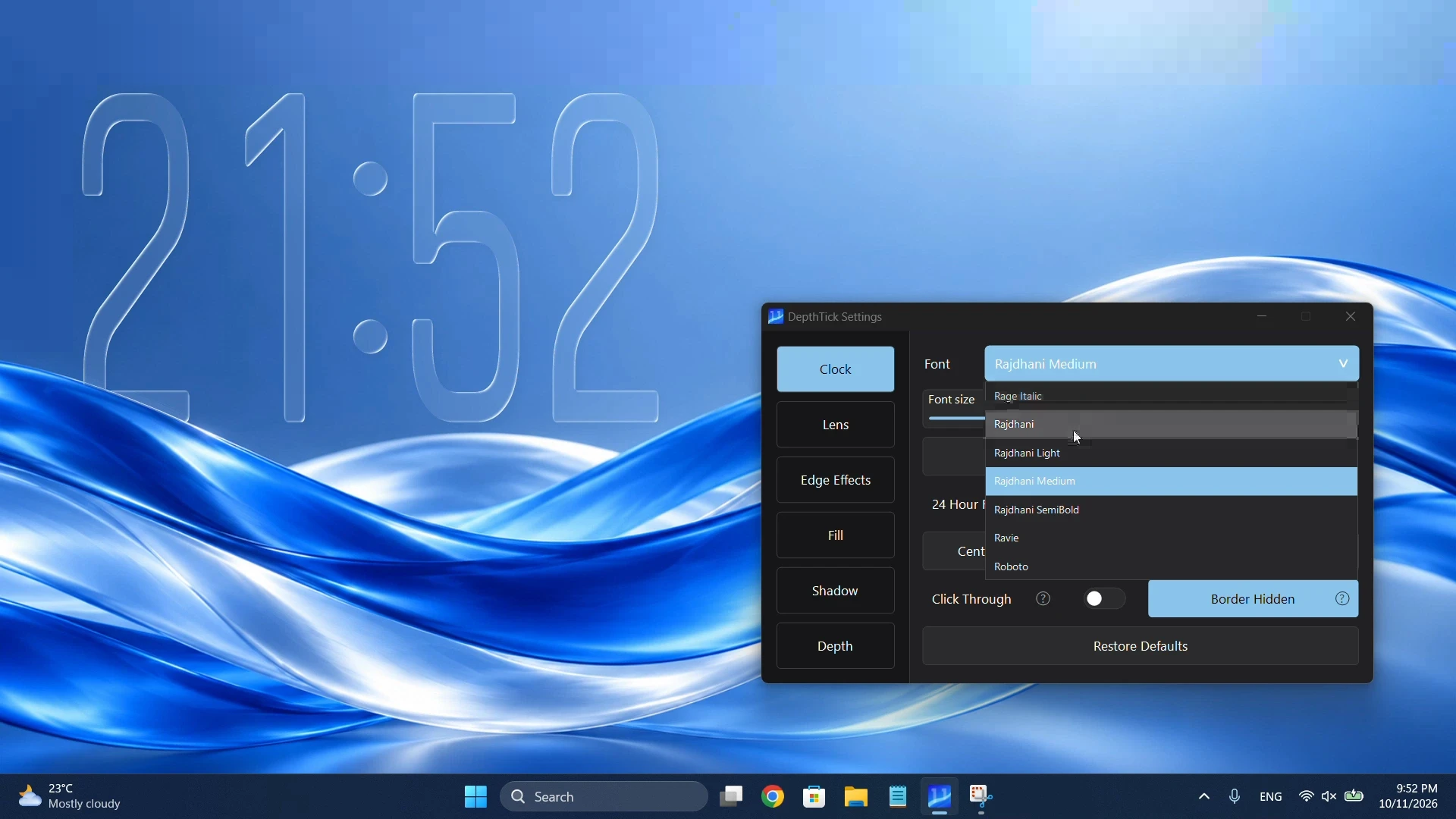This screenshot has width=1456, height=819.
Task: Open Microsoft Store from the taskbar
Action: 814,797
